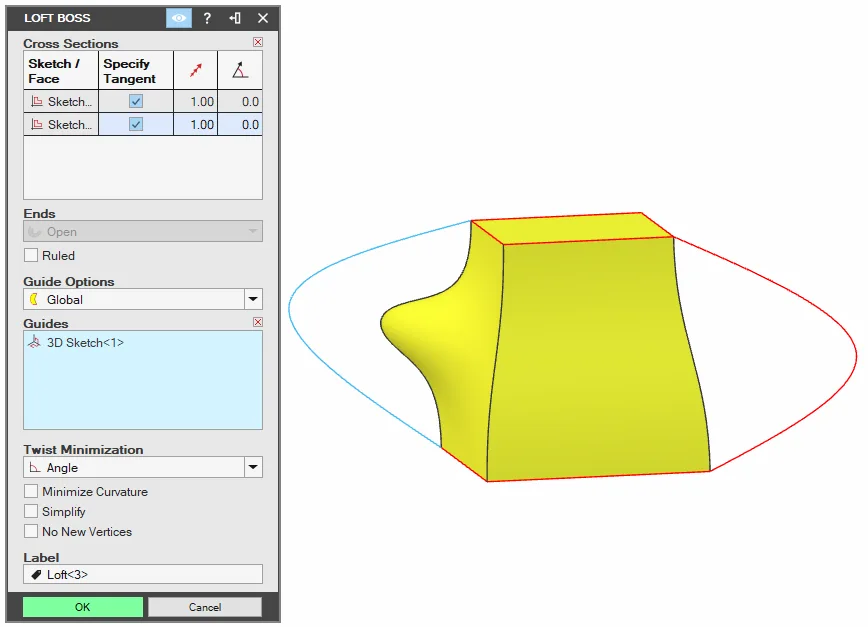Click the Sketch / Face column header

coord(61,70)
